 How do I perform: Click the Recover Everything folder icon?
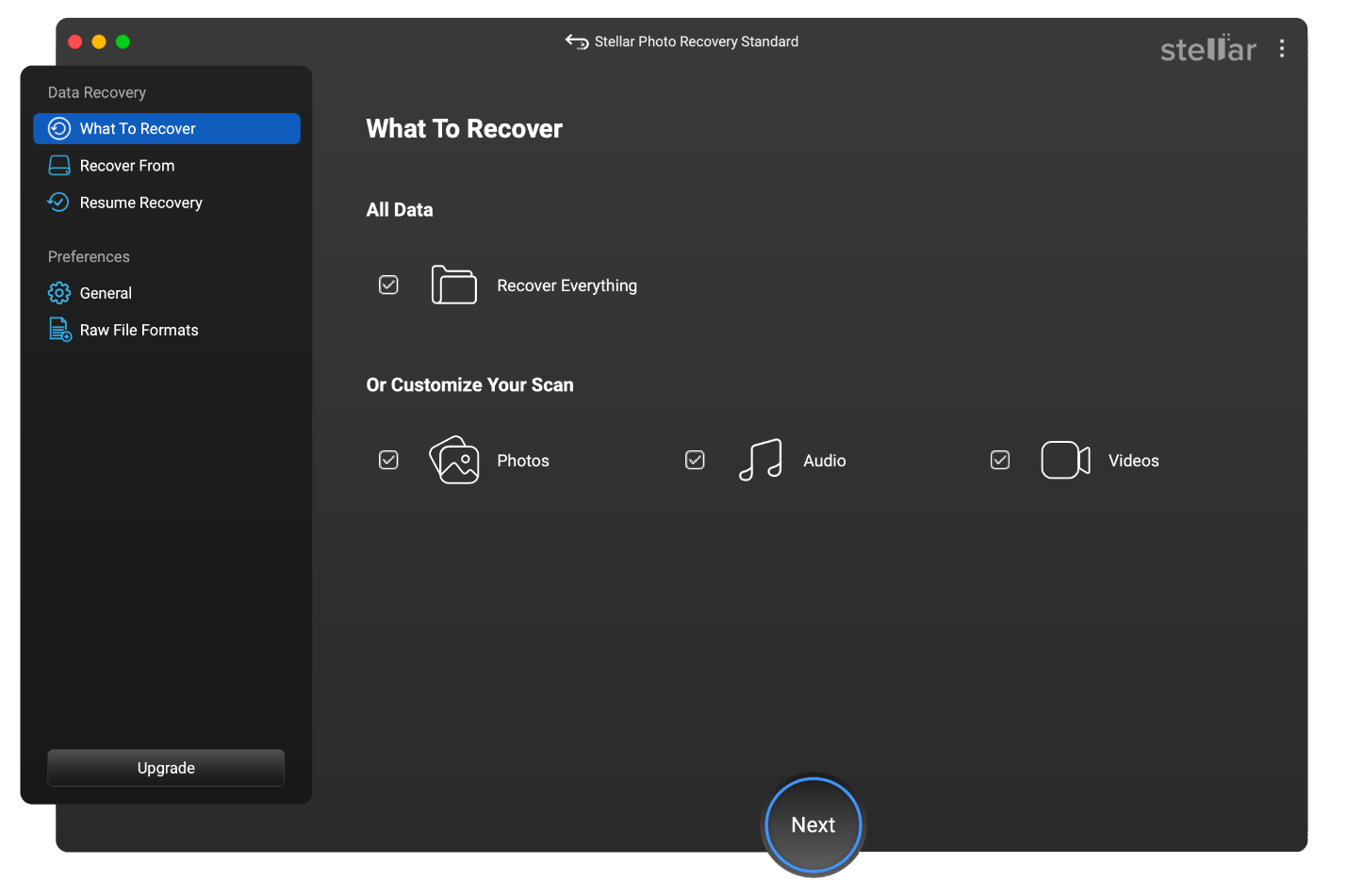point(453,285)
